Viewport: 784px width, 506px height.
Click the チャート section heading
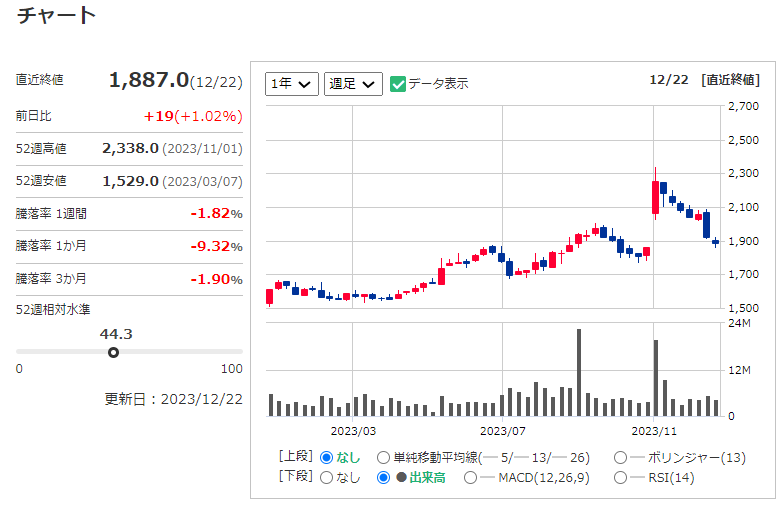click(x=57, y=15)
